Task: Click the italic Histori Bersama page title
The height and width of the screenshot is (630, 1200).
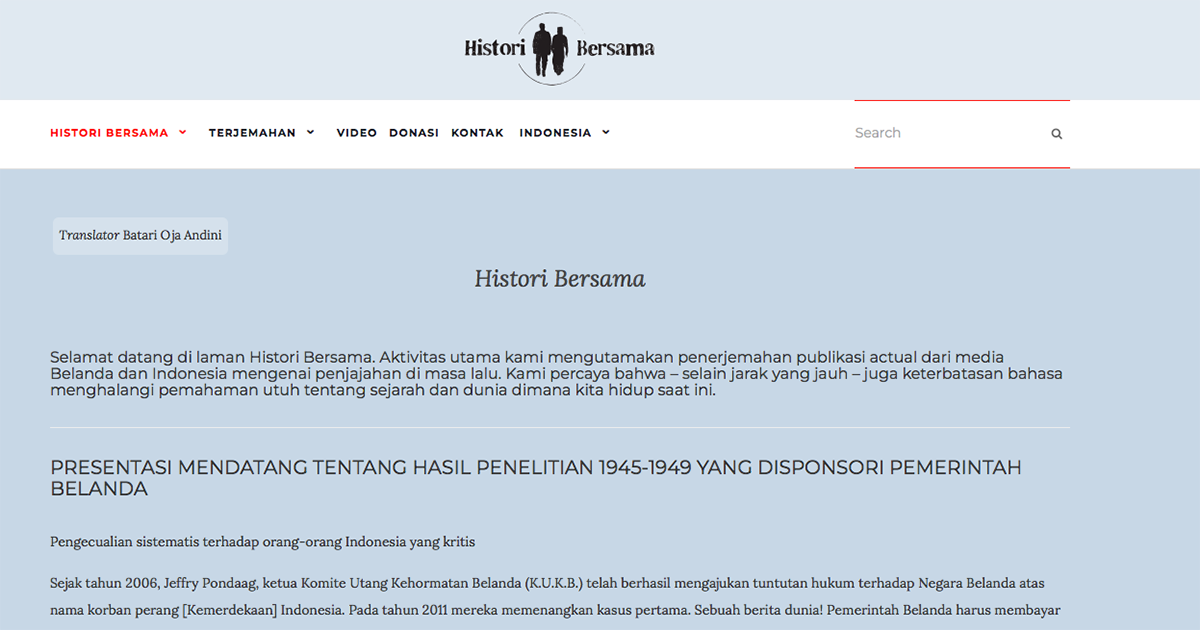Action: coord(560,279)
